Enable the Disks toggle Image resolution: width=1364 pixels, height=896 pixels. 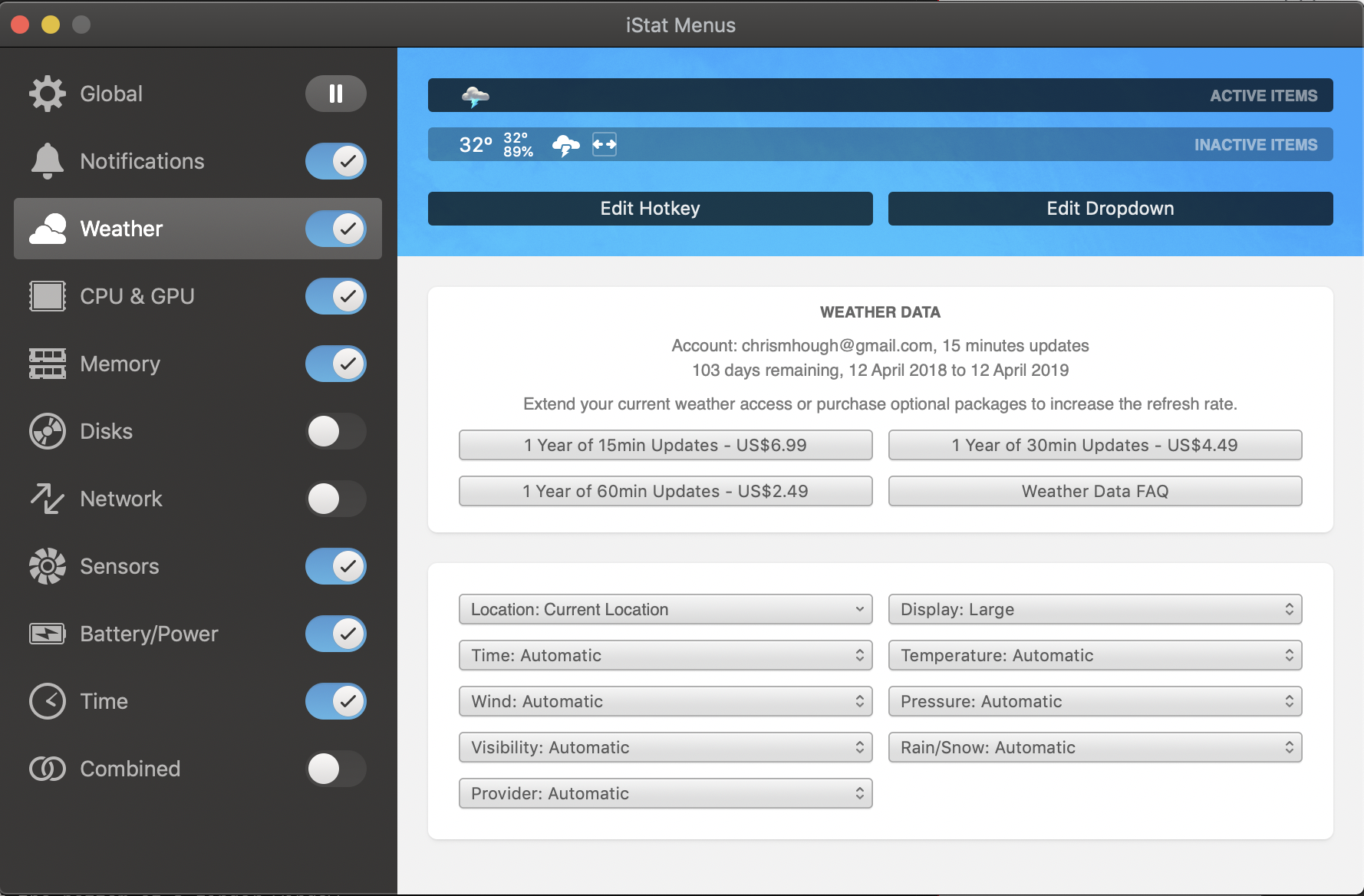coord(336,431)
